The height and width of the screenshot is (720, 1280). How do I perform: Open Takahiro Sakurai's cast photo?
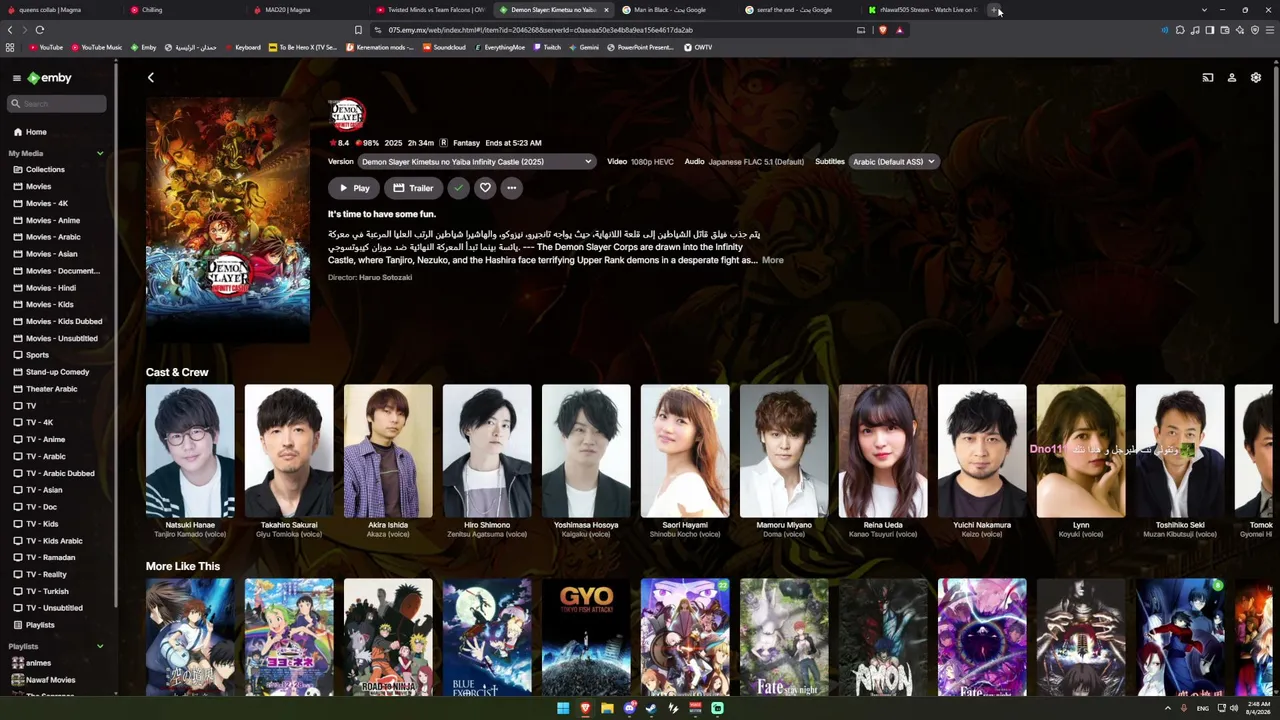[x=289, y=451]
